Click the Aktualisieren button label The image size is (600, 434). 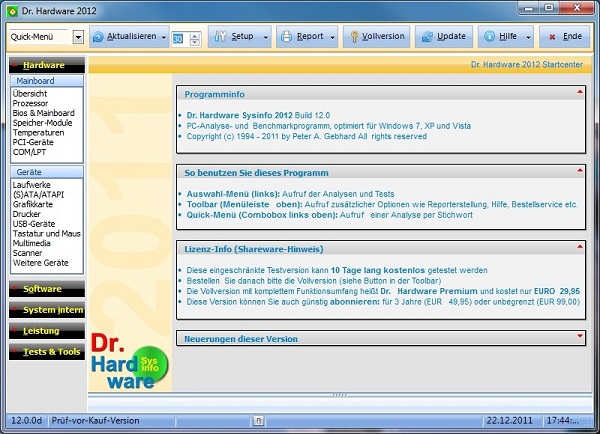132,36
